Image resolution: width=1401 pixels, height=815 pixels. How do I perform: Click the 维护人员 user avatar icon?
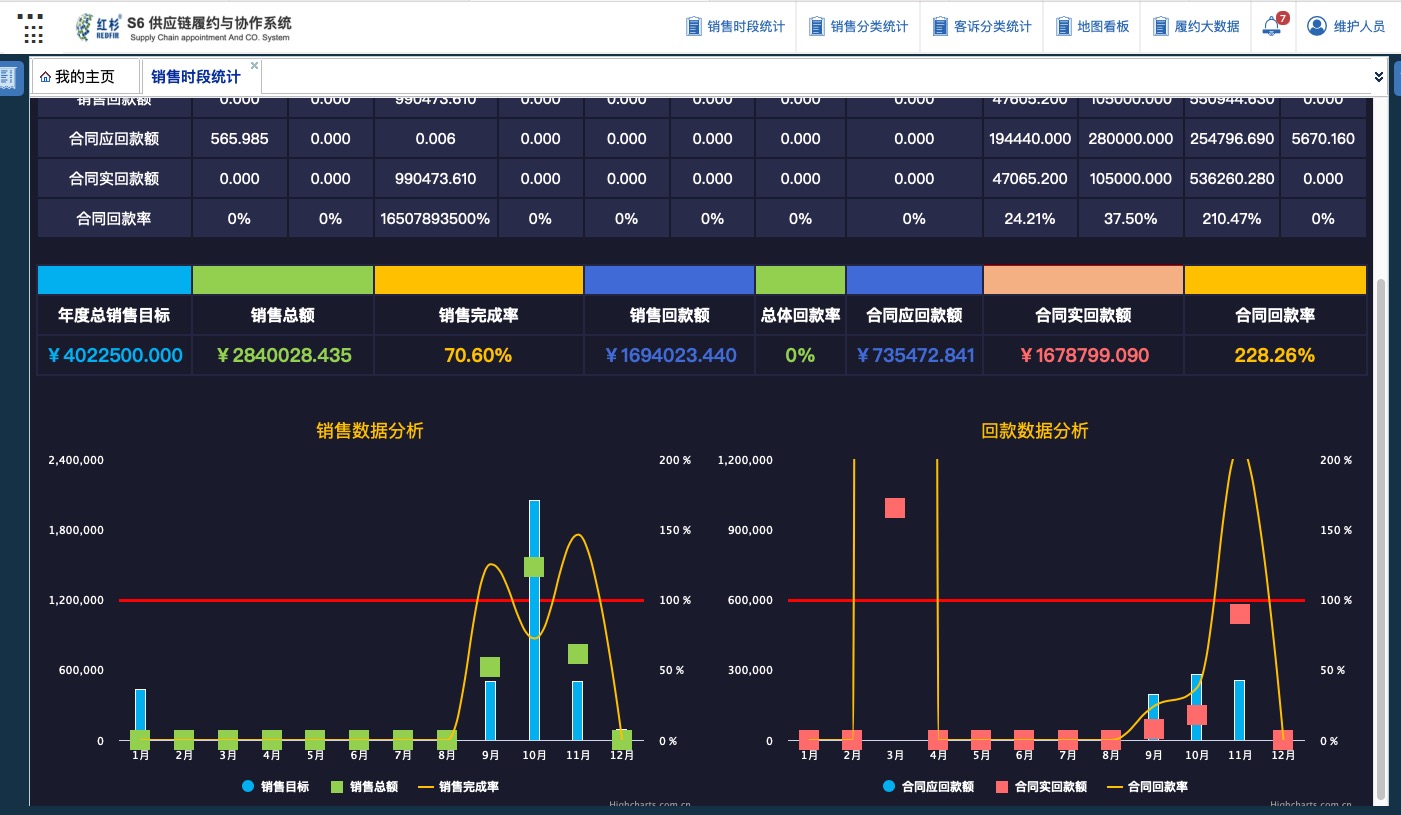click(1317, 26)
